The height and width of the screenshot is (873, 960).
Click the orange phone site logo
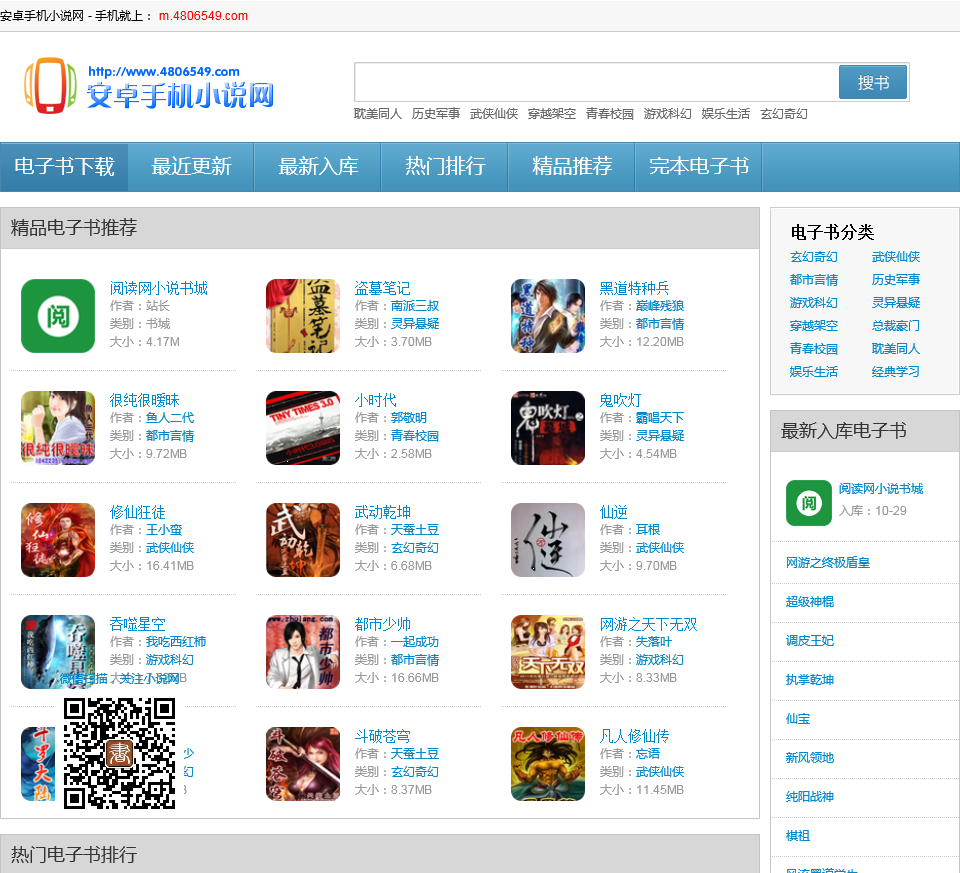point(50,86)
